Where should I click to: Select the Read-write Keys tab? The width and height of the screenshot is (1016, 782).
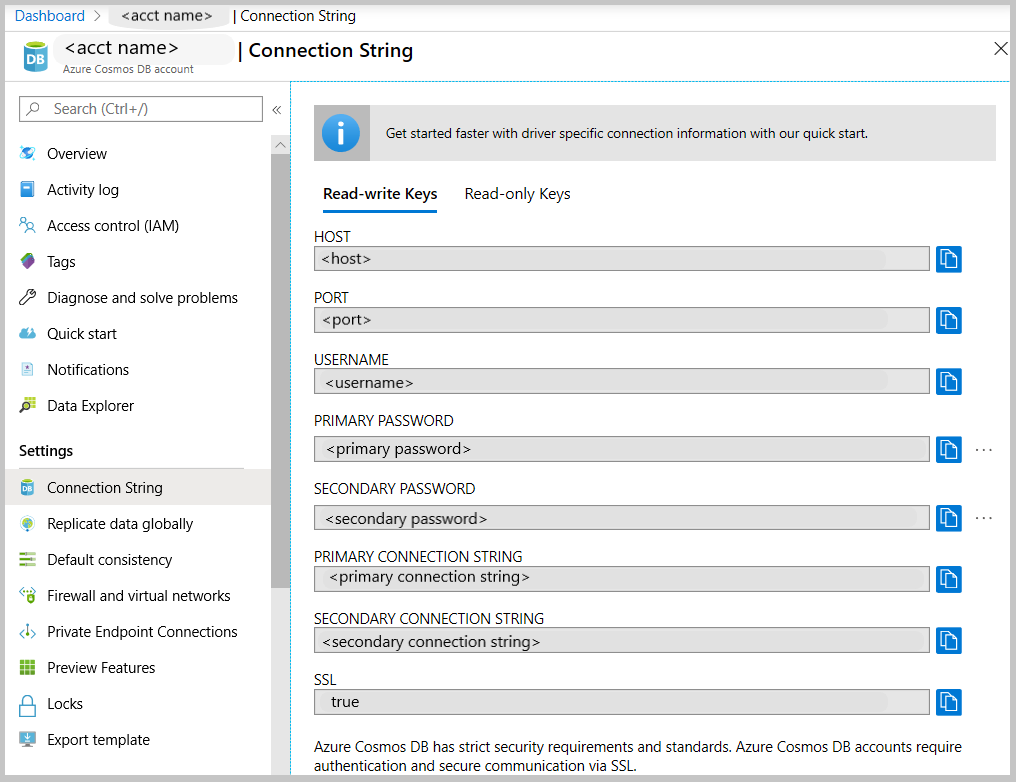tap(380, 193)
